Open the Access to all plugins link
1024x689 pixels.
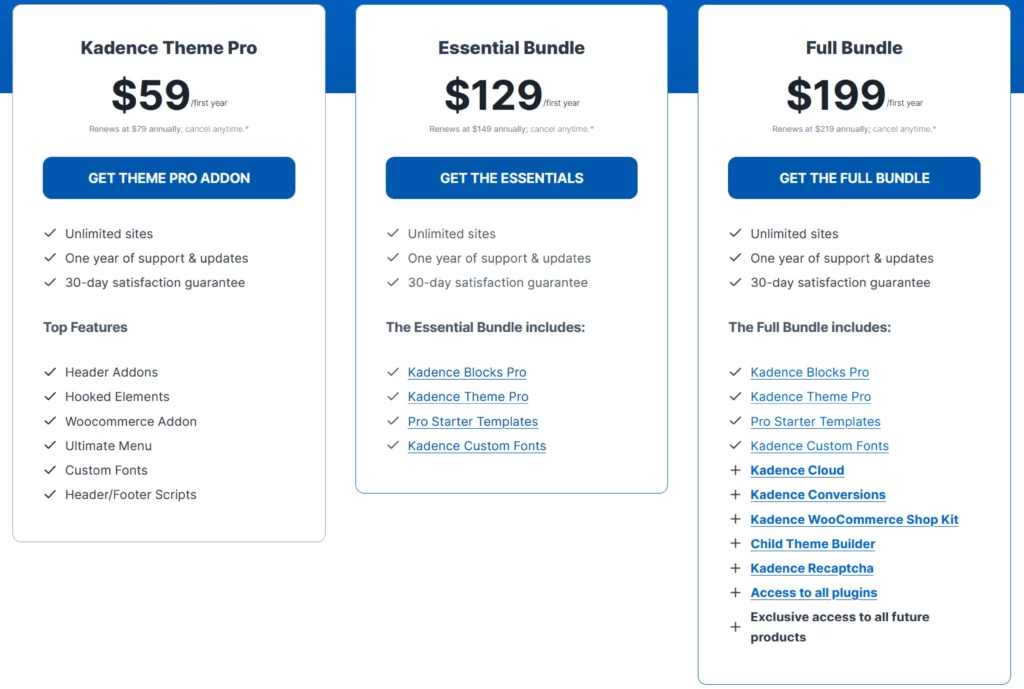pyautogui.click(x=814, y=592)
